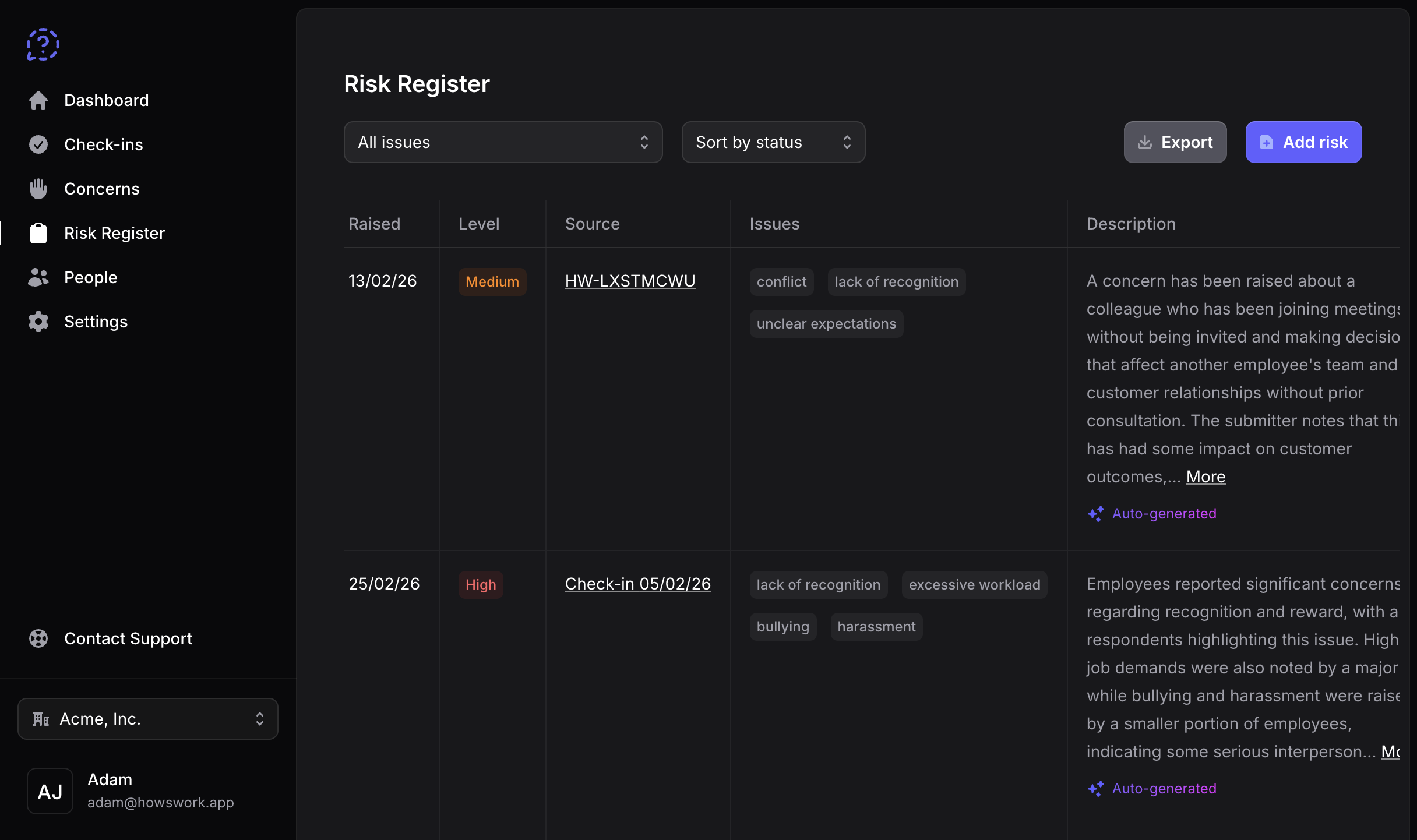1417x840 pixels.
Task: Click the More link in the first description
Action: click(x=1205, y=477)
